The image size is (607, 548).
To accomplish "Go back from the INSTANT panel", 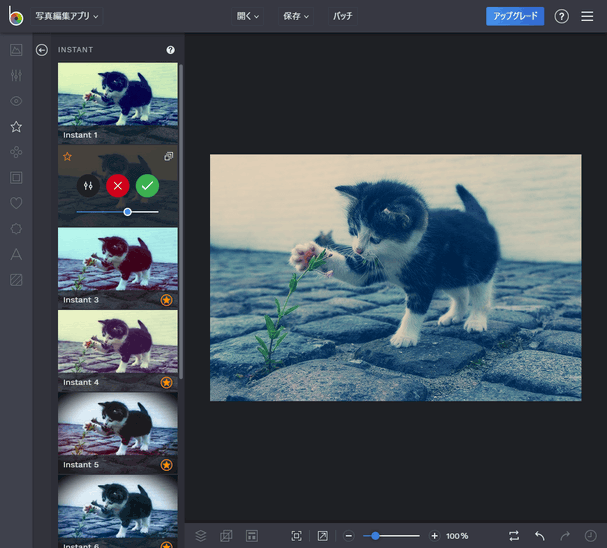I will point(42,50).
